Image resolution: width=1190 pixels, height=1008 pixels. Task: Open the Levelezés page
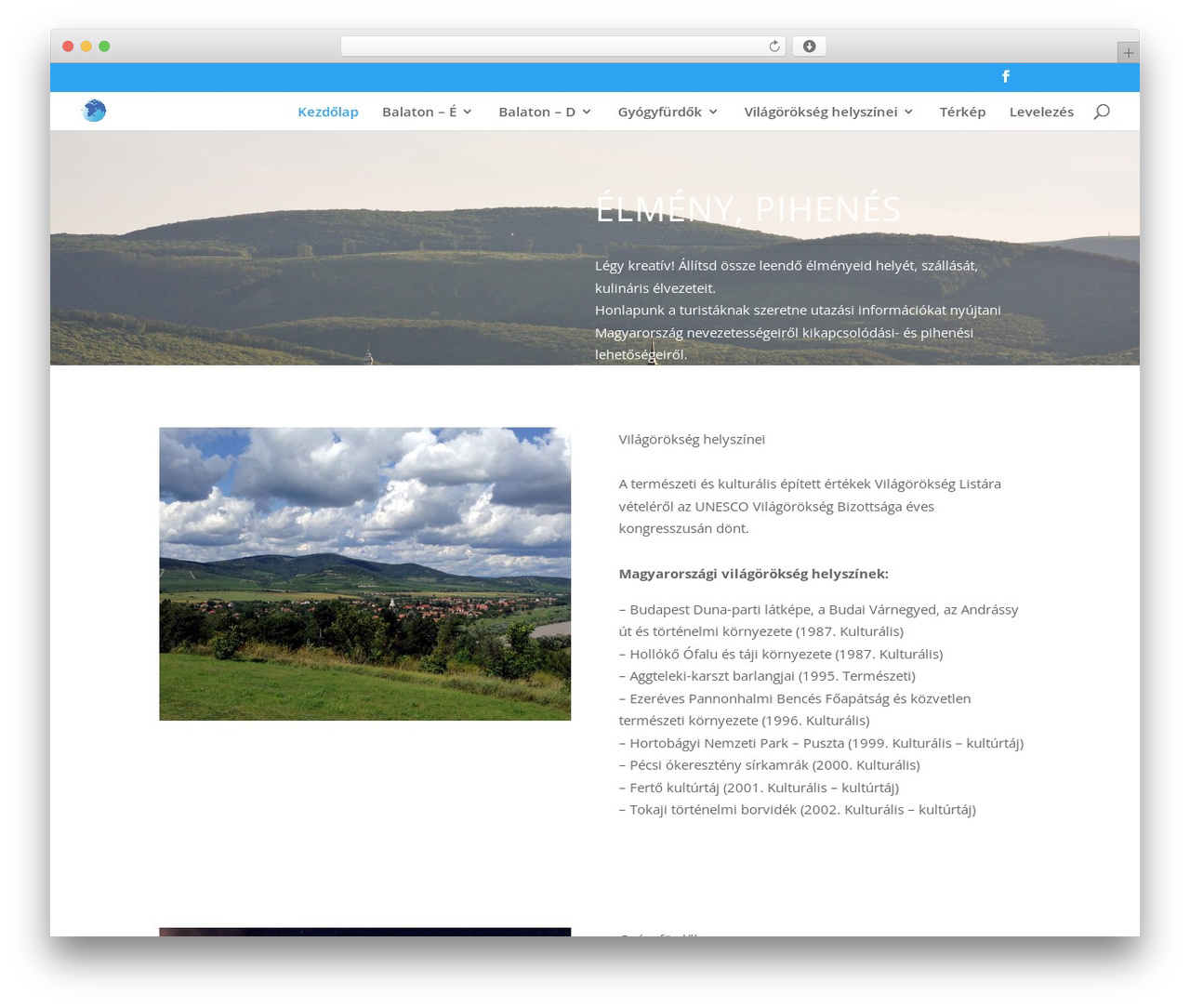click(1041, 112)
